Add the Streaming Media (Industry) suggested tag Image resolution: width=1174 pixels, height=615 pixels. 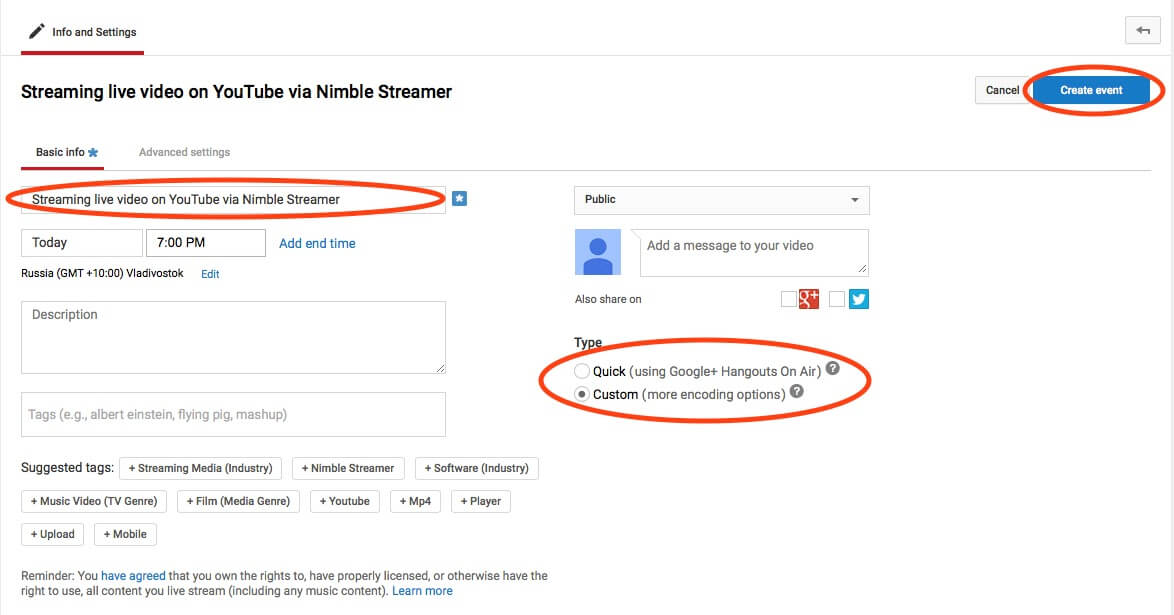pos(201,468)
